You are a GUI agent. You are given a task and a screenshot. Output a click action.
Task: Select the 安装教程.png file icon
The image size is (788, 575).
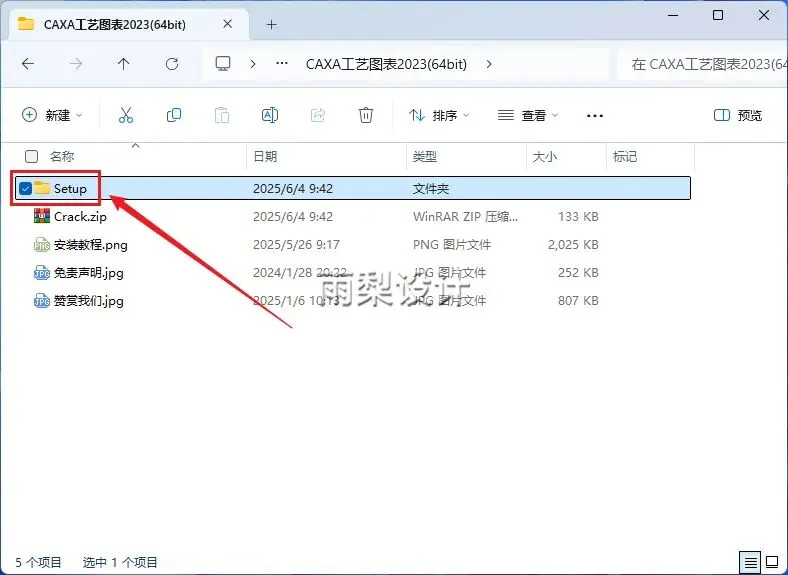coord(42,245)
